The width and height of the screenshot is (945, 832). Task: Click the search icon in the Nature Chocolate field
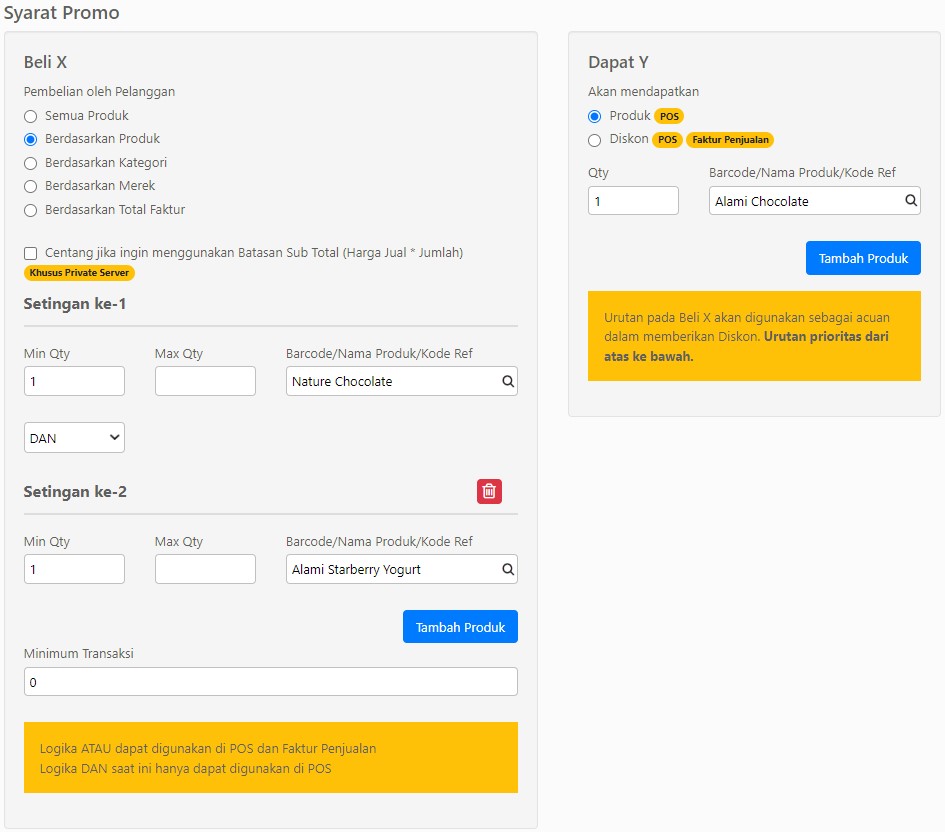(x=508, y=381)
